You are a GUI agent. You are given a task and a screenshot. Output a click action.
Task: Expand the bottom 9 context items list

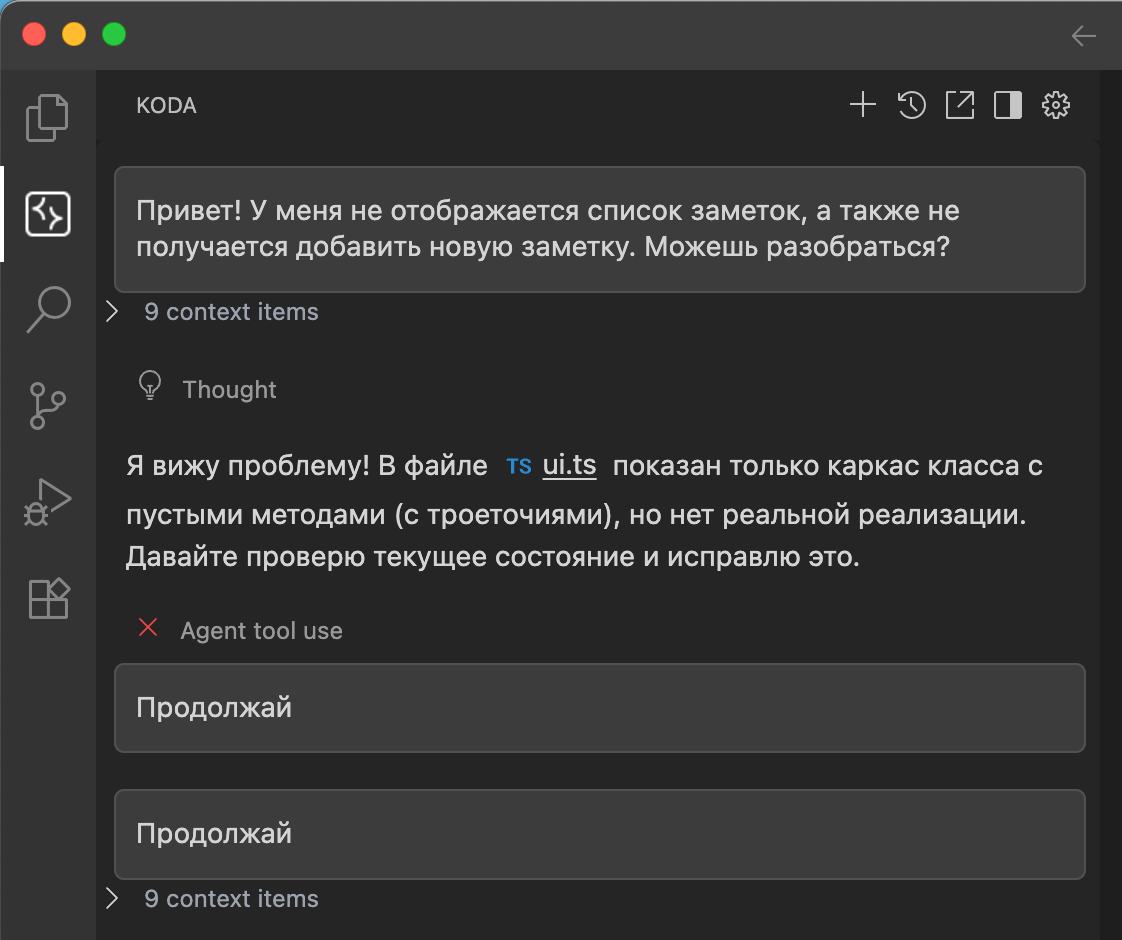coord(111,898)
